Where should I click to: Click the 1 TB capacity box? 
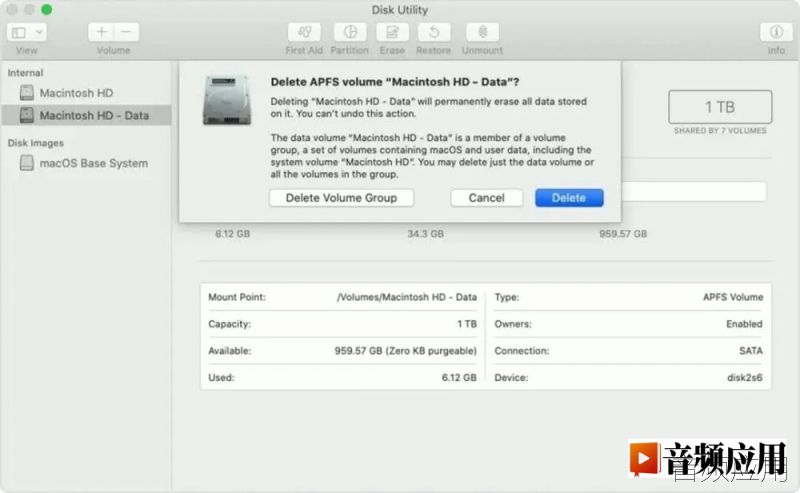(720, 107)
